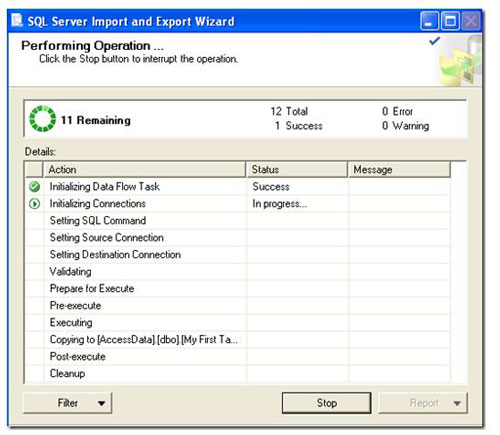
Task: Select the Setting SQL Command row
Action: click(x=238, y=220)
